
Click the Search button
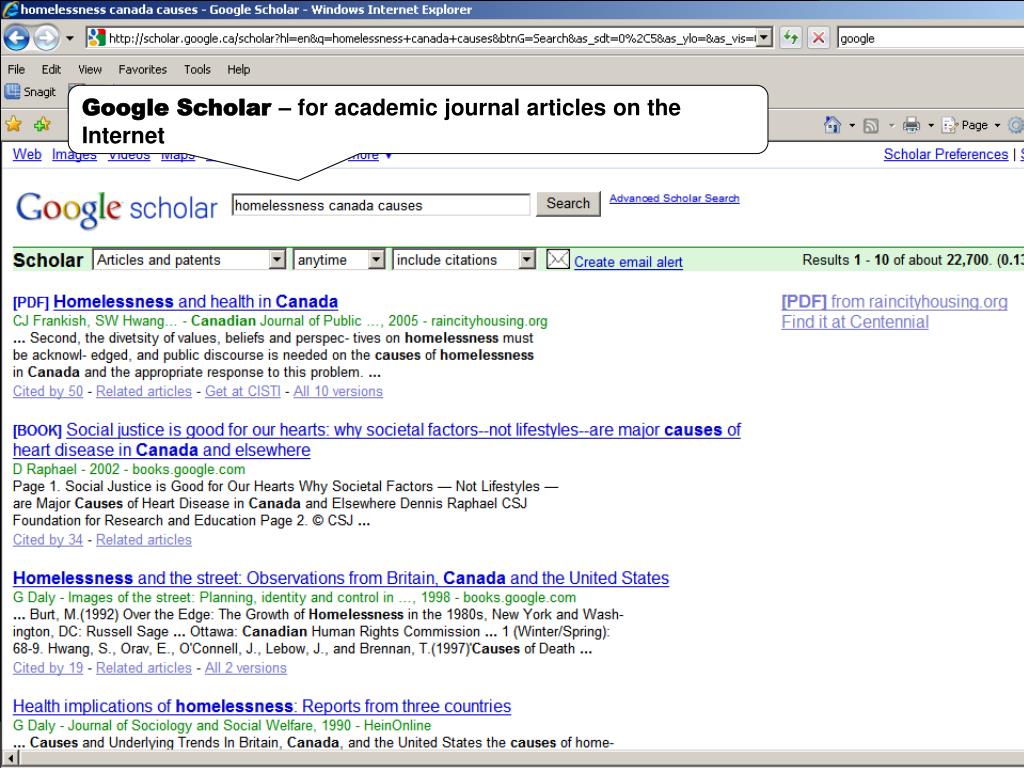(x=568, y=204)
